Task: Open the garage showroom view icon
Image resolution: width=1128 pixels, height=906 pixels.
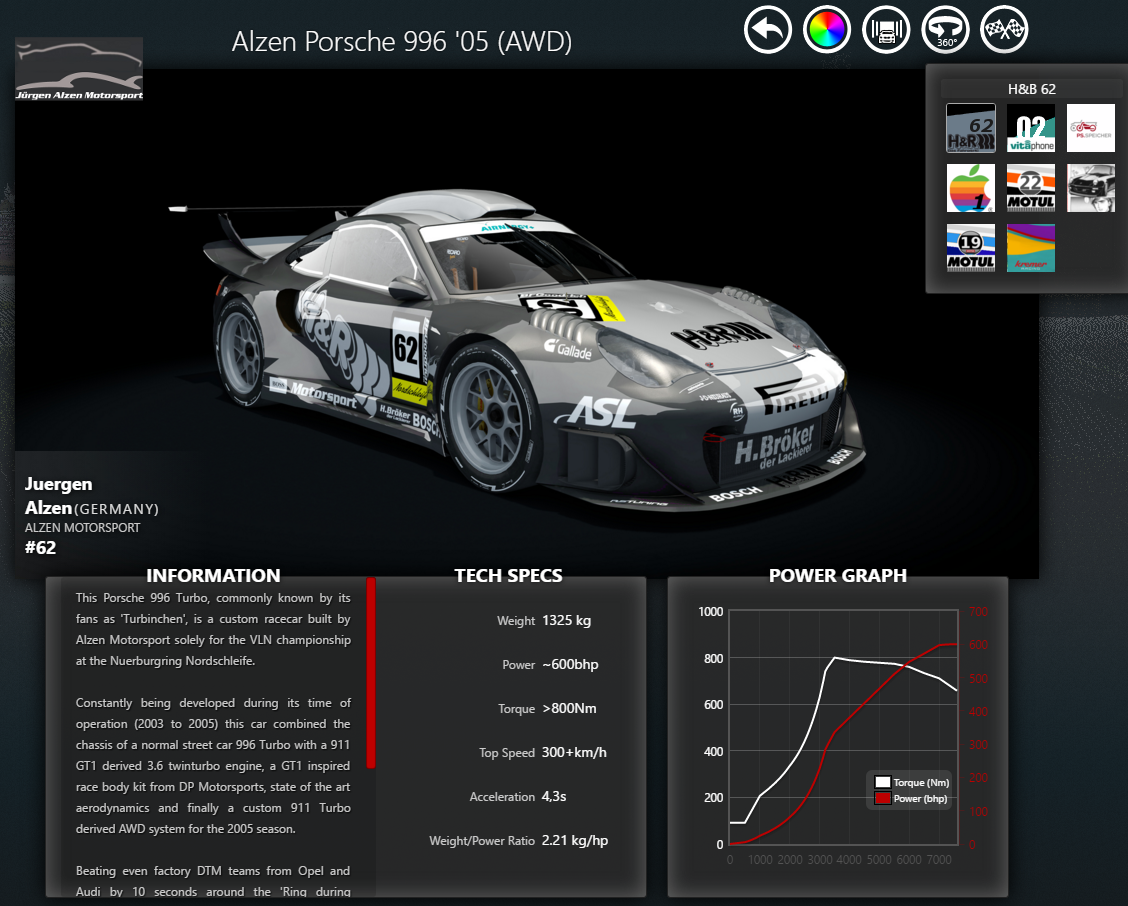Action: coord(886,30)
